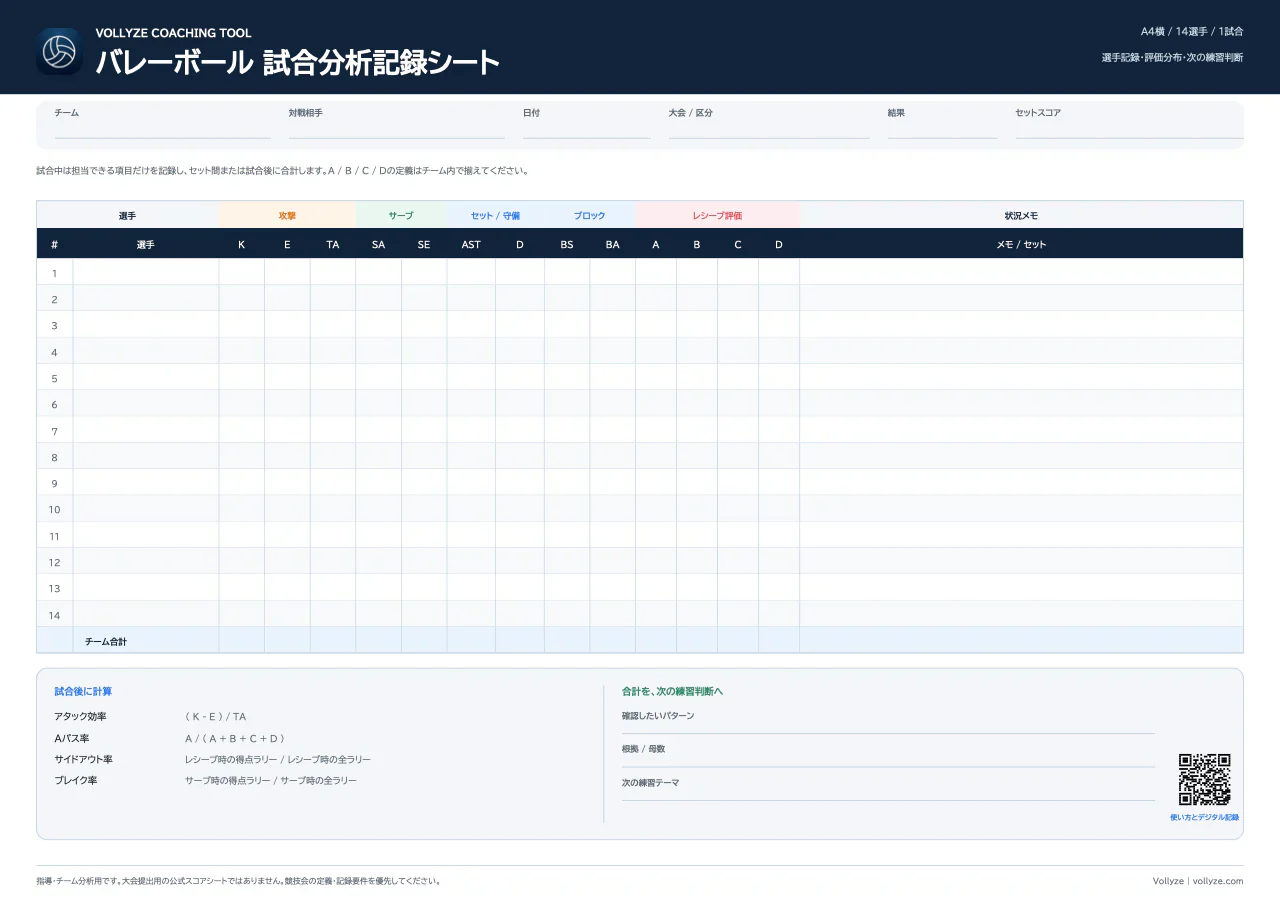The height and width of the screenshot is (906, 1280).
Task: Click the ( K - E ) / TA formula
Action: click(215, 717)
